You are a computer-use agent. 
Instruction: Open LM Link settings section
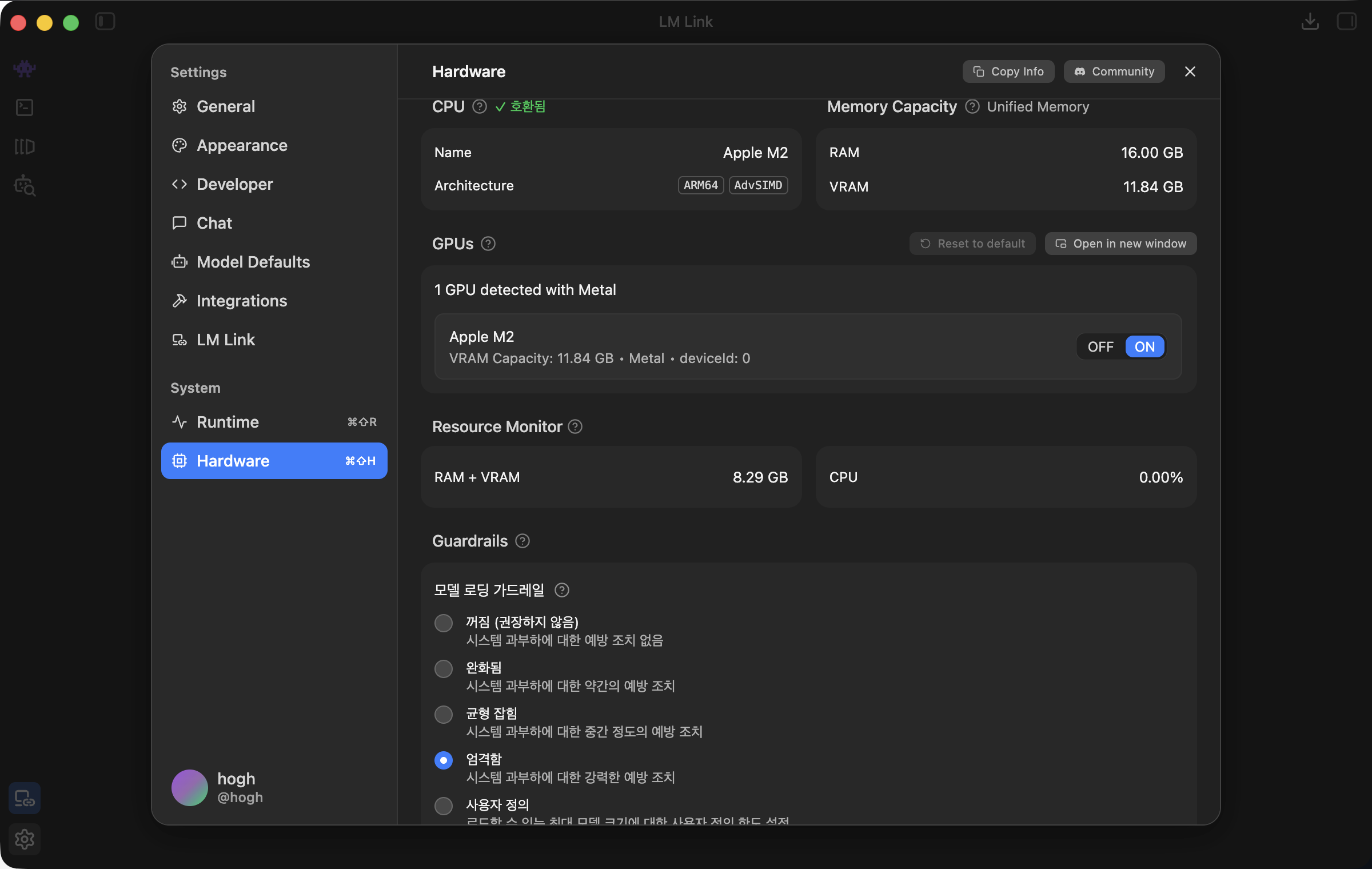pos(274,340)
